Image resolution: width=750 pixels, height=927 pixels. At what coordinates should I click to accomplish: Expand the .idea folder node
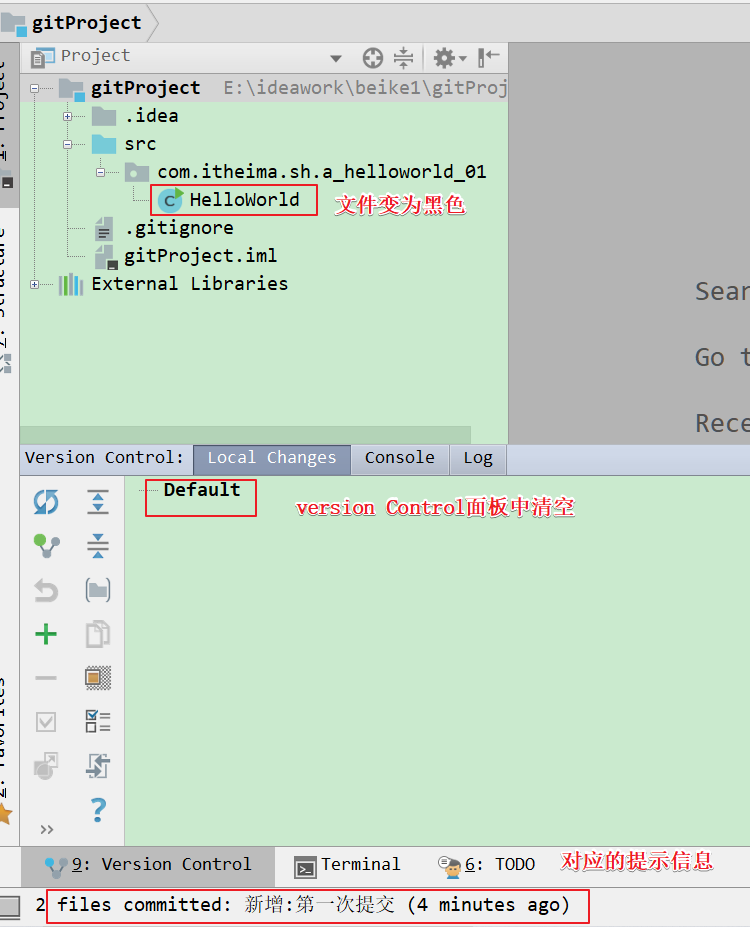(68, 116)
